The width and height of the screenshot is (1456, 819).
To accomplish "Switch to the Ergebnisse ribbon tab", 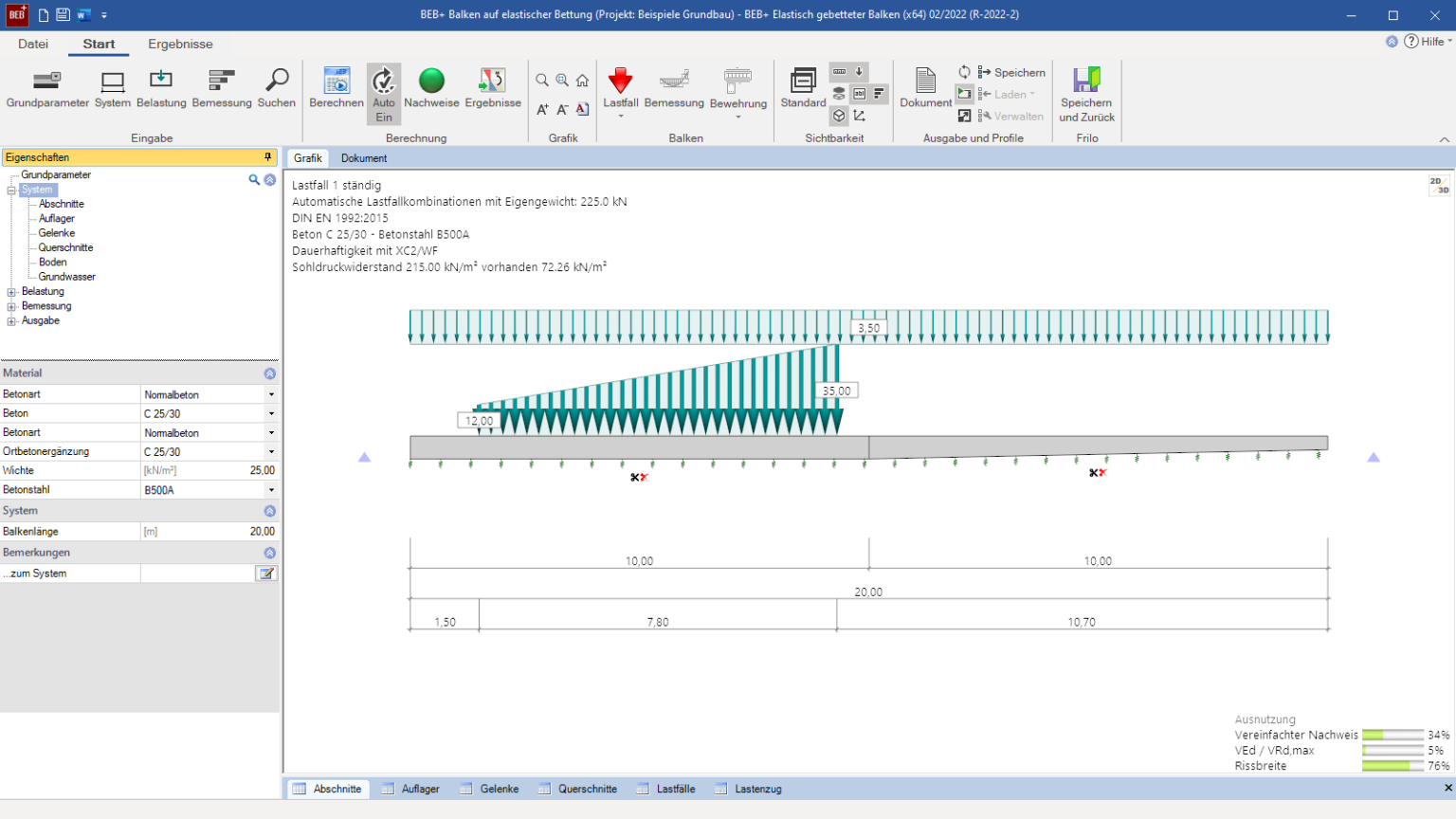I will click(180, 44).
